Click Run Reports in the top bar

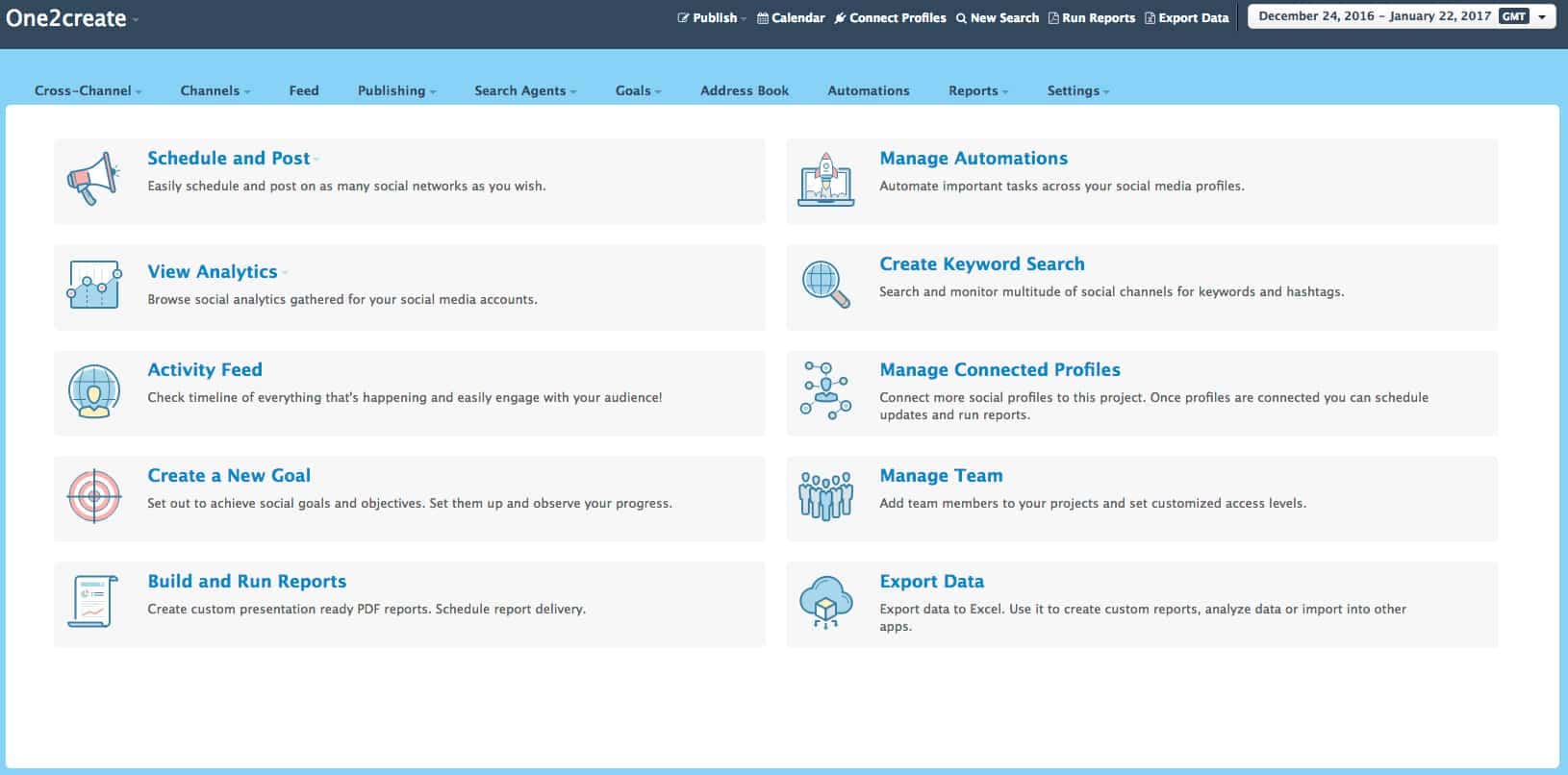tap(1091, 17)
